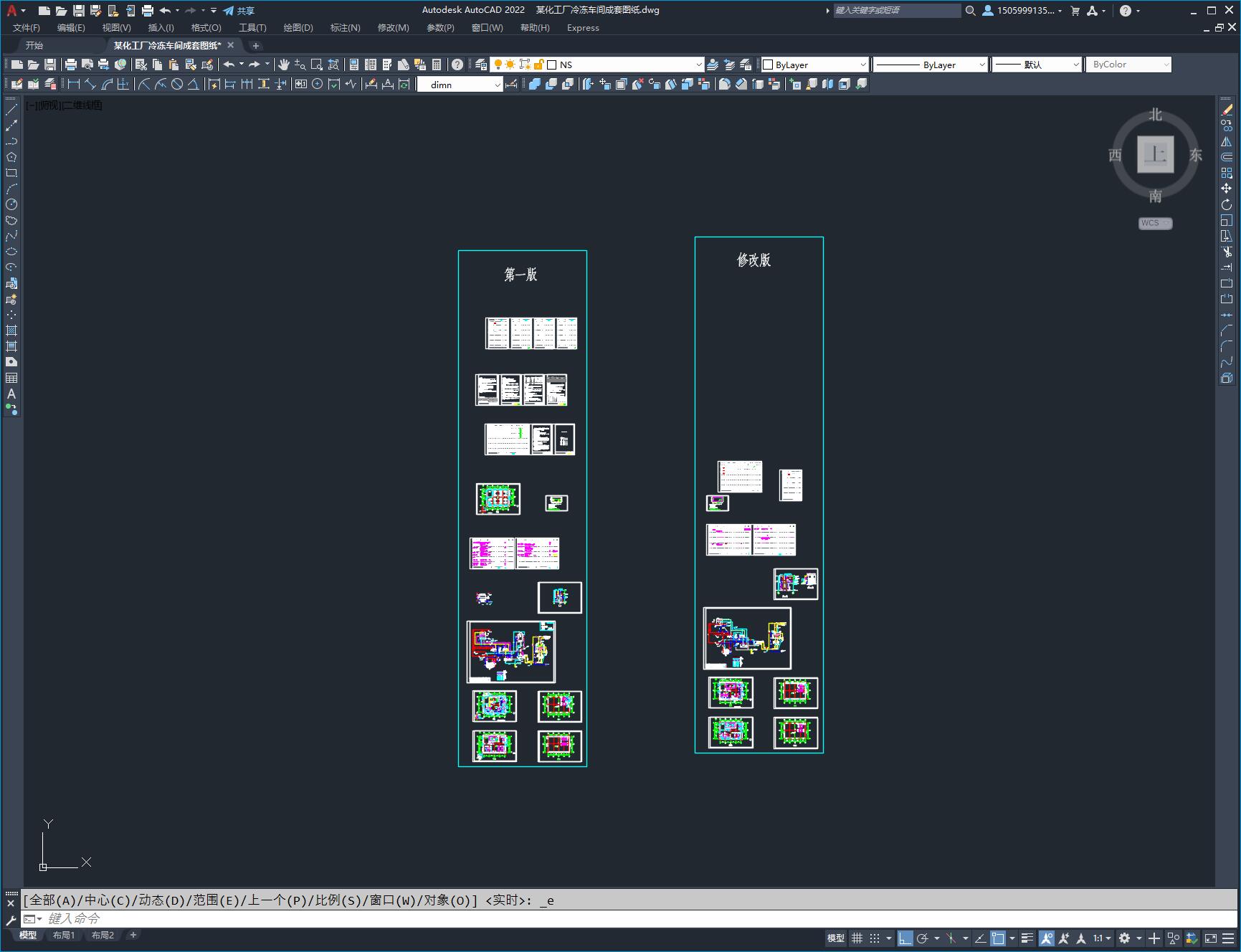Toggle the drawing grid display
The height and width of the screenshot is (952, 1241).
click(857, 938)
